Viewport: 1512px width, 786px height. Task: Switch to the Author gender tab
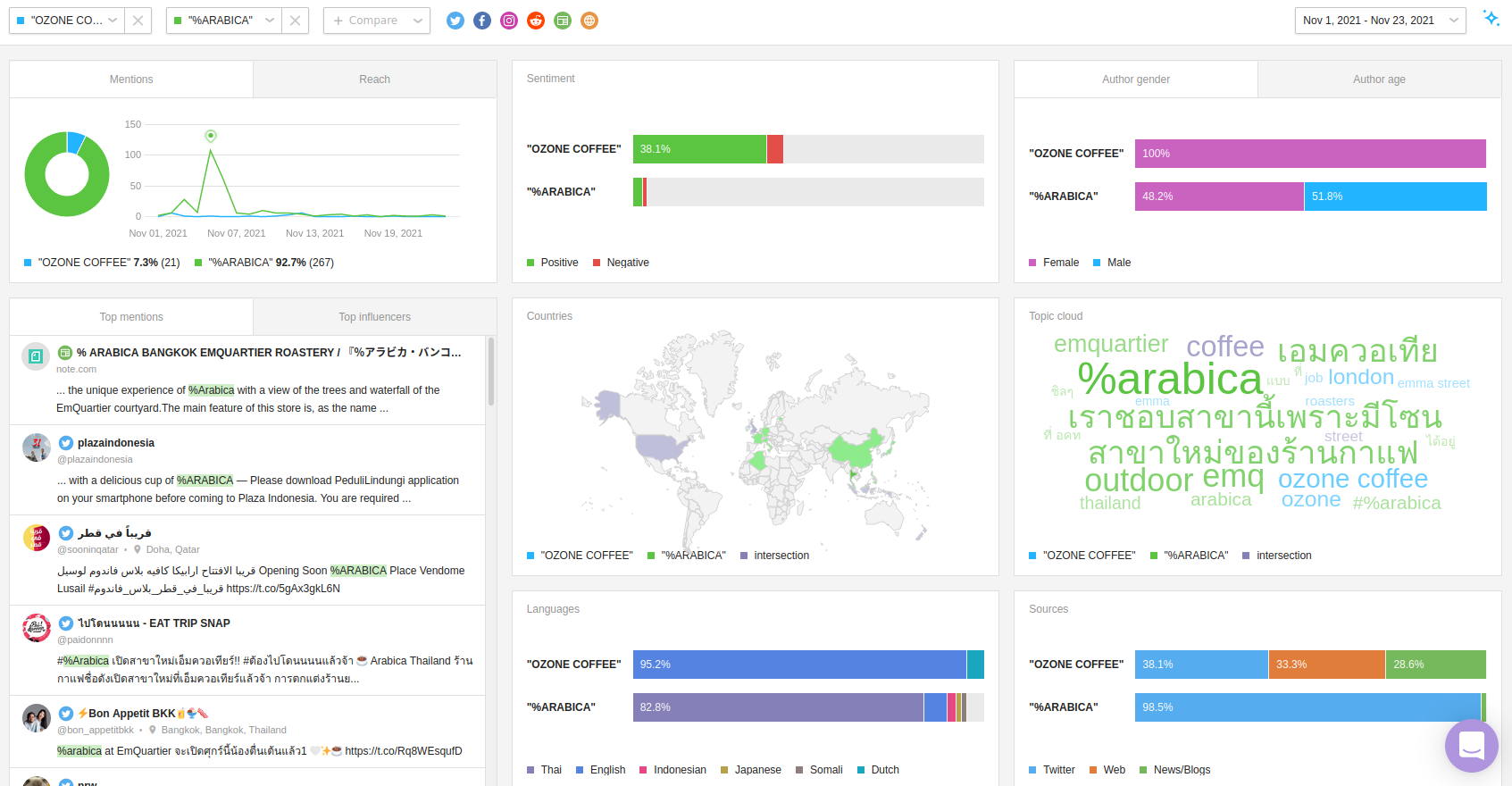(1136, 79)
